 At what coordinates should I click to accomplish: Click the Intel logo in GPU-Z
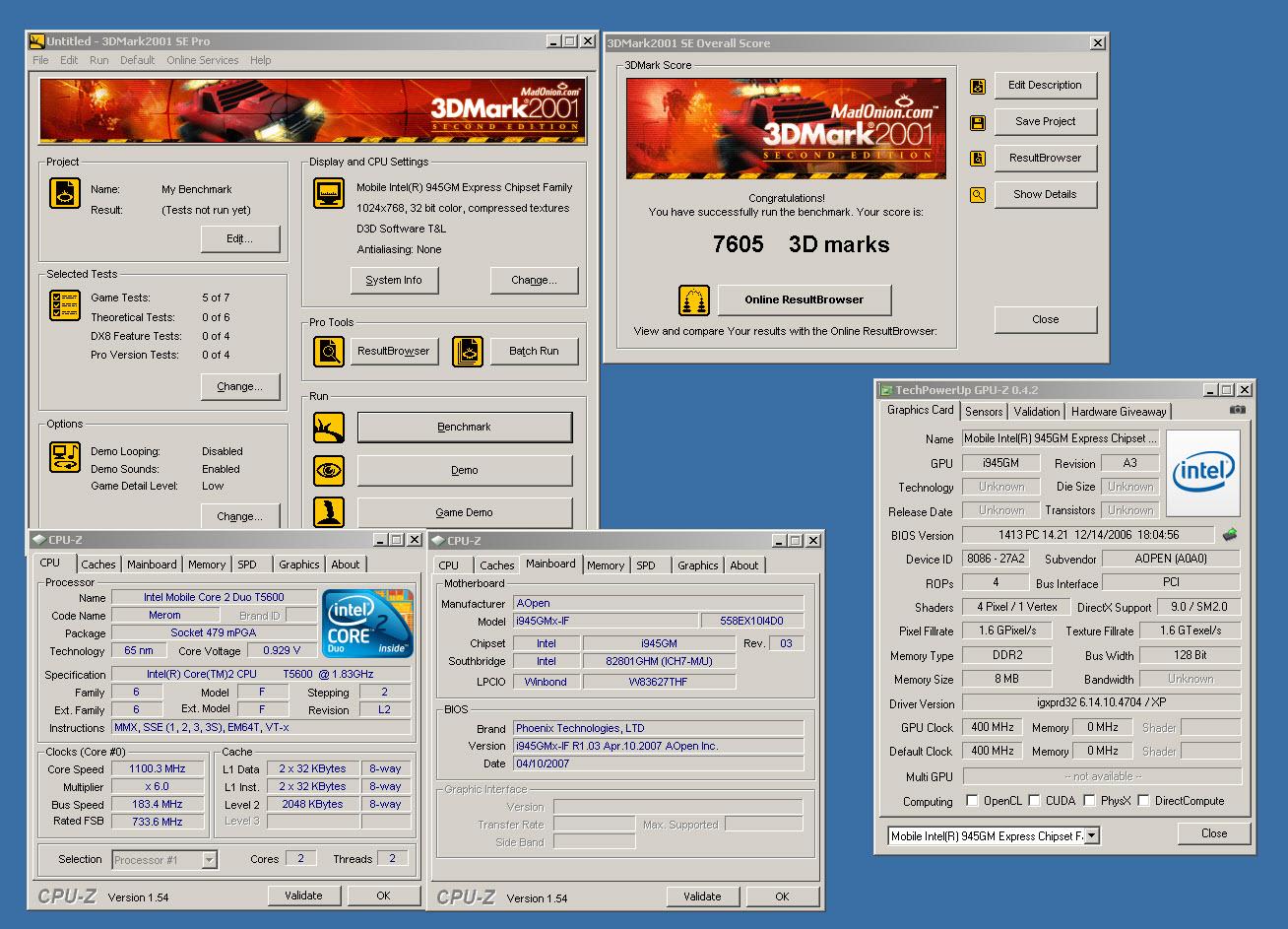click(x=1203, y=473)
